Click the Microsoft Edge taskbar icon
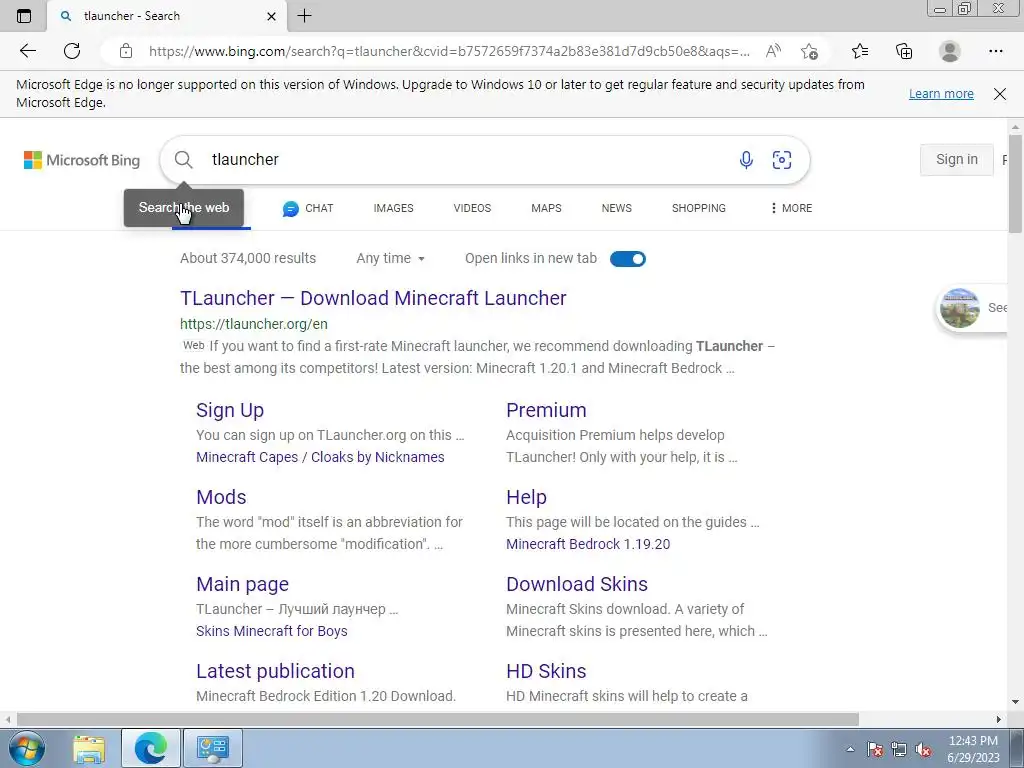The width and height of the screenshot is (1024, 768). click(150, 748)
